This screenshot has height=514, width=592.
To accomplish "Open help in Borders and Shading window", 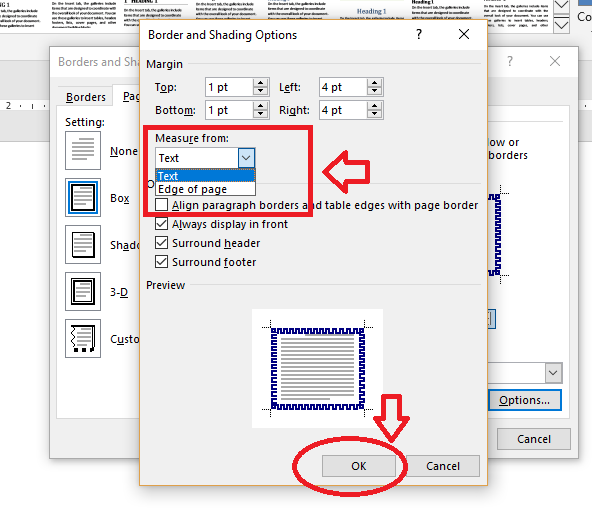I will pyautogui.click(x=510, y=61).
